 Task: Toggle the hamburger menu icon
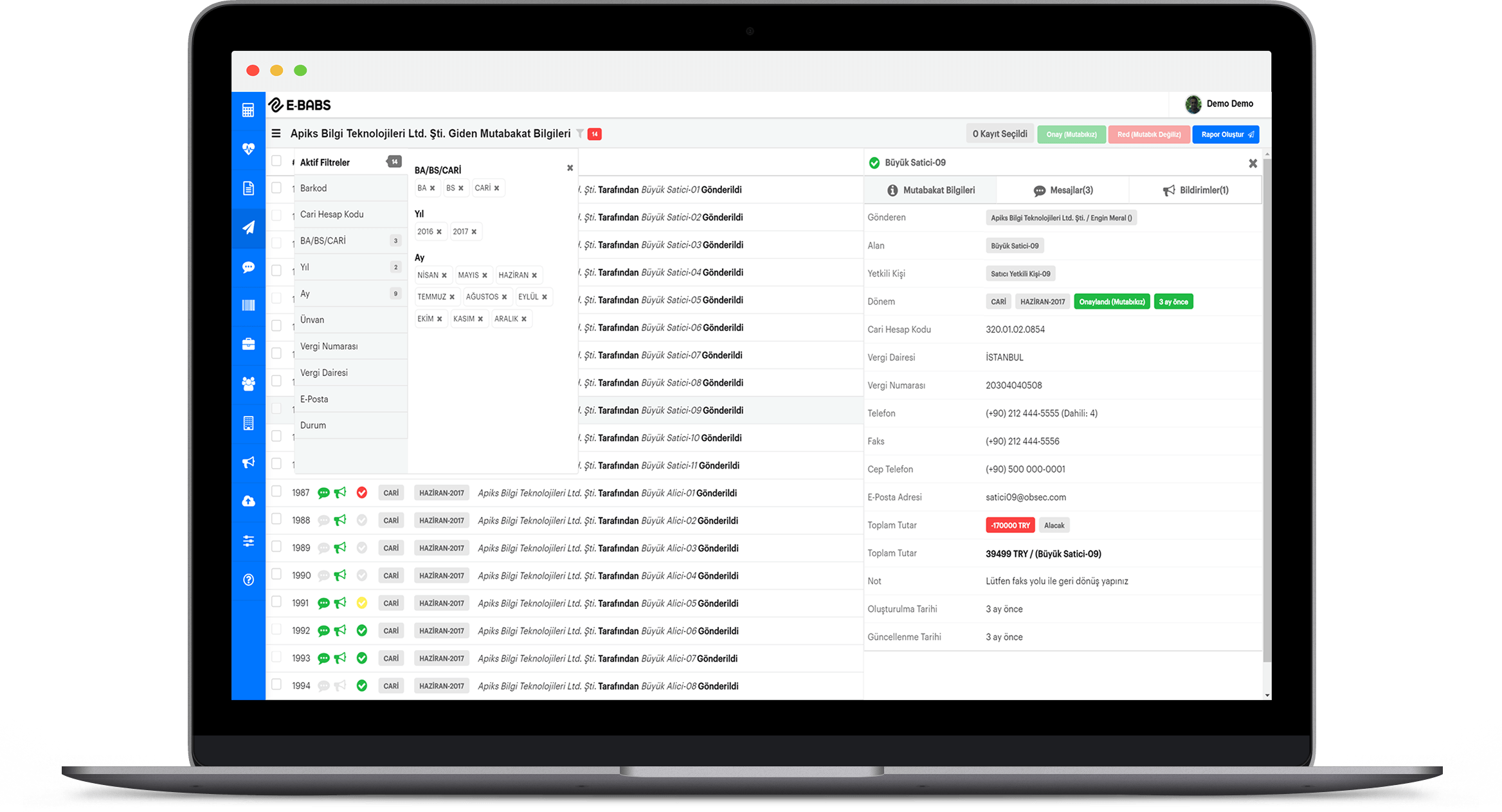click(x=276, y=133)
